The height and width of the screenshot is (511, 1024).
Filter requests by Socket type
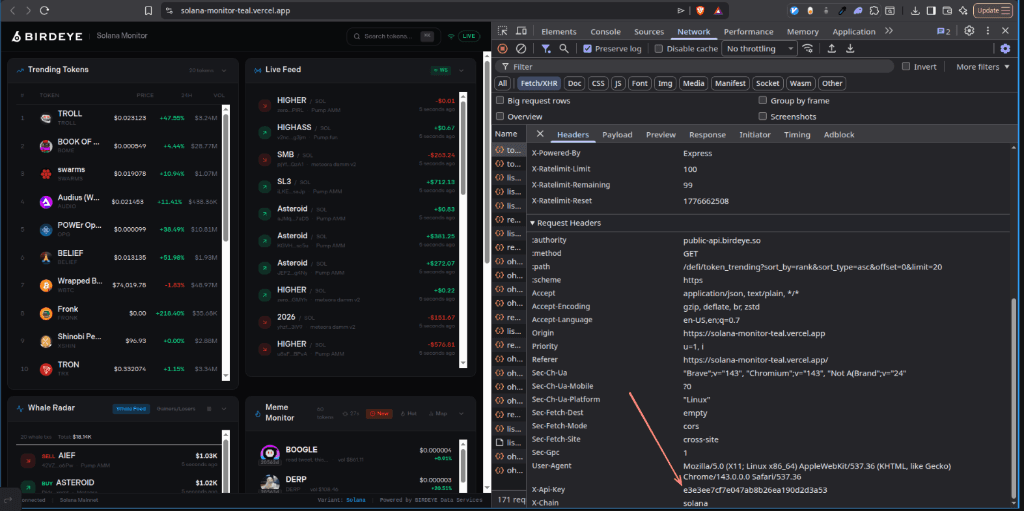(767, 84)
